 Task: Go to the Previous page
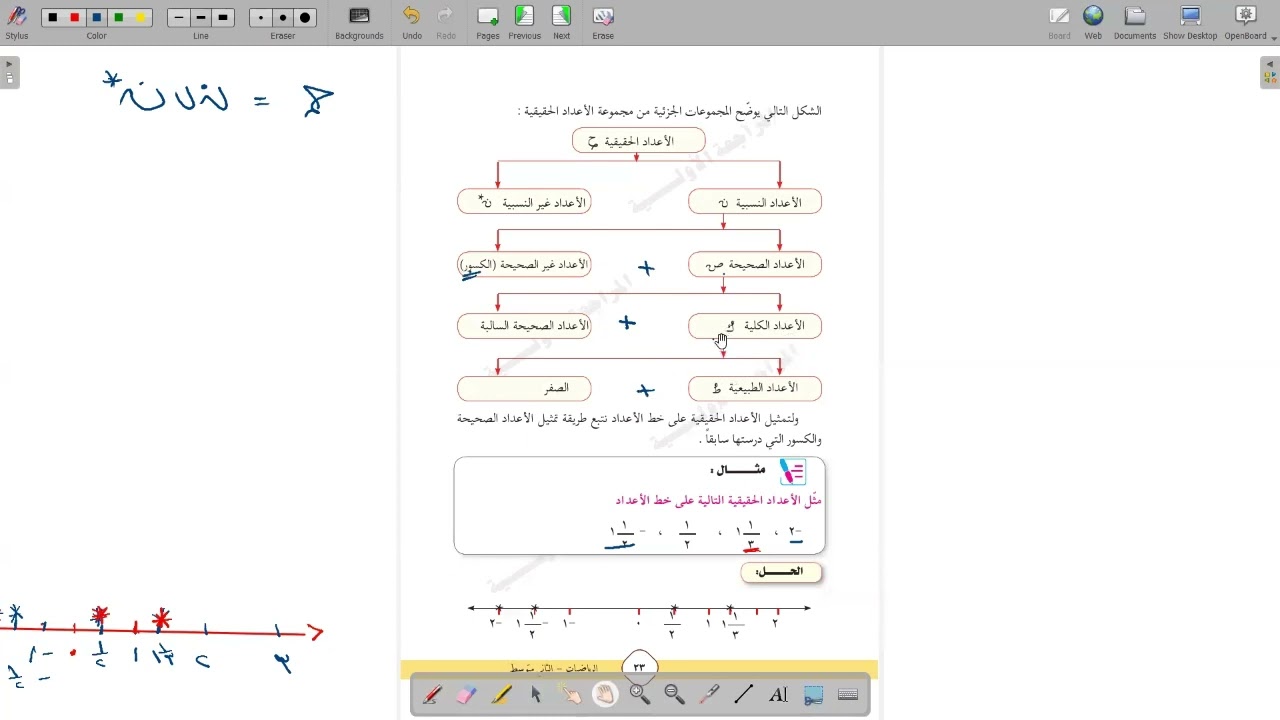coord(524,22)
